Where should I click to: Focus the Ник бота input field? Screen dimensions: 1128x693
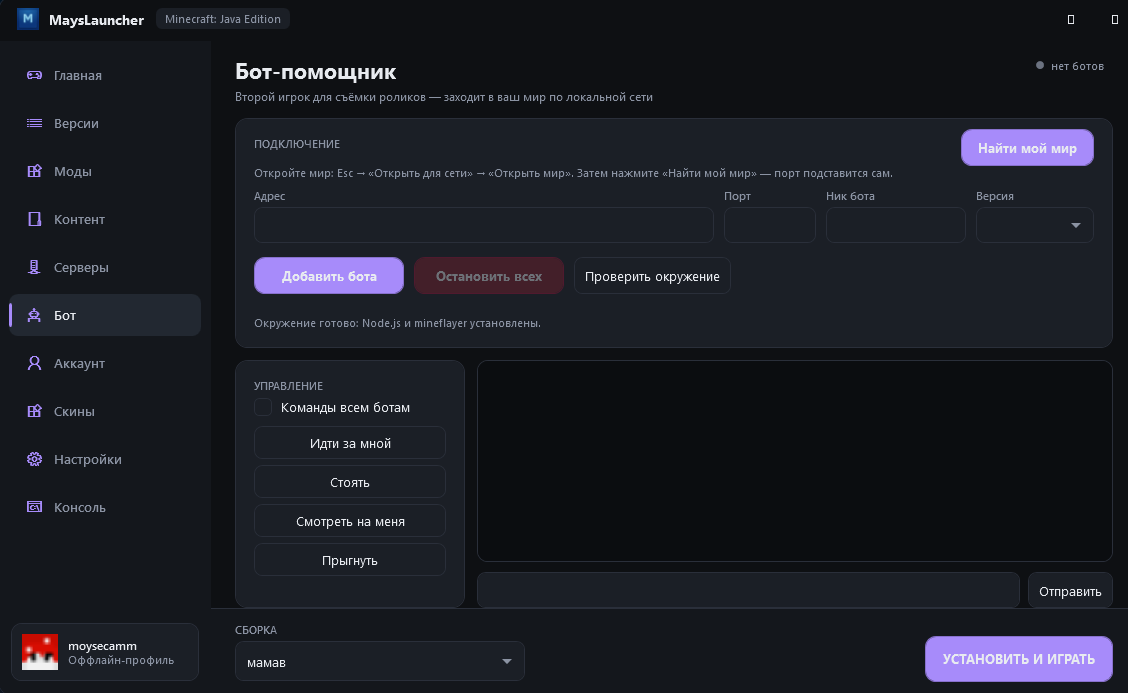click(x=896, y=225)
